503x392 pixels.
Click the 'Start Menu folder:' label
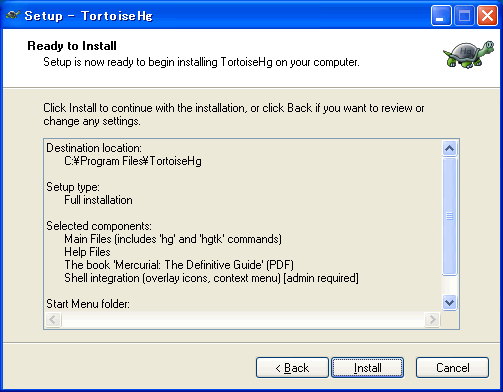88,304
